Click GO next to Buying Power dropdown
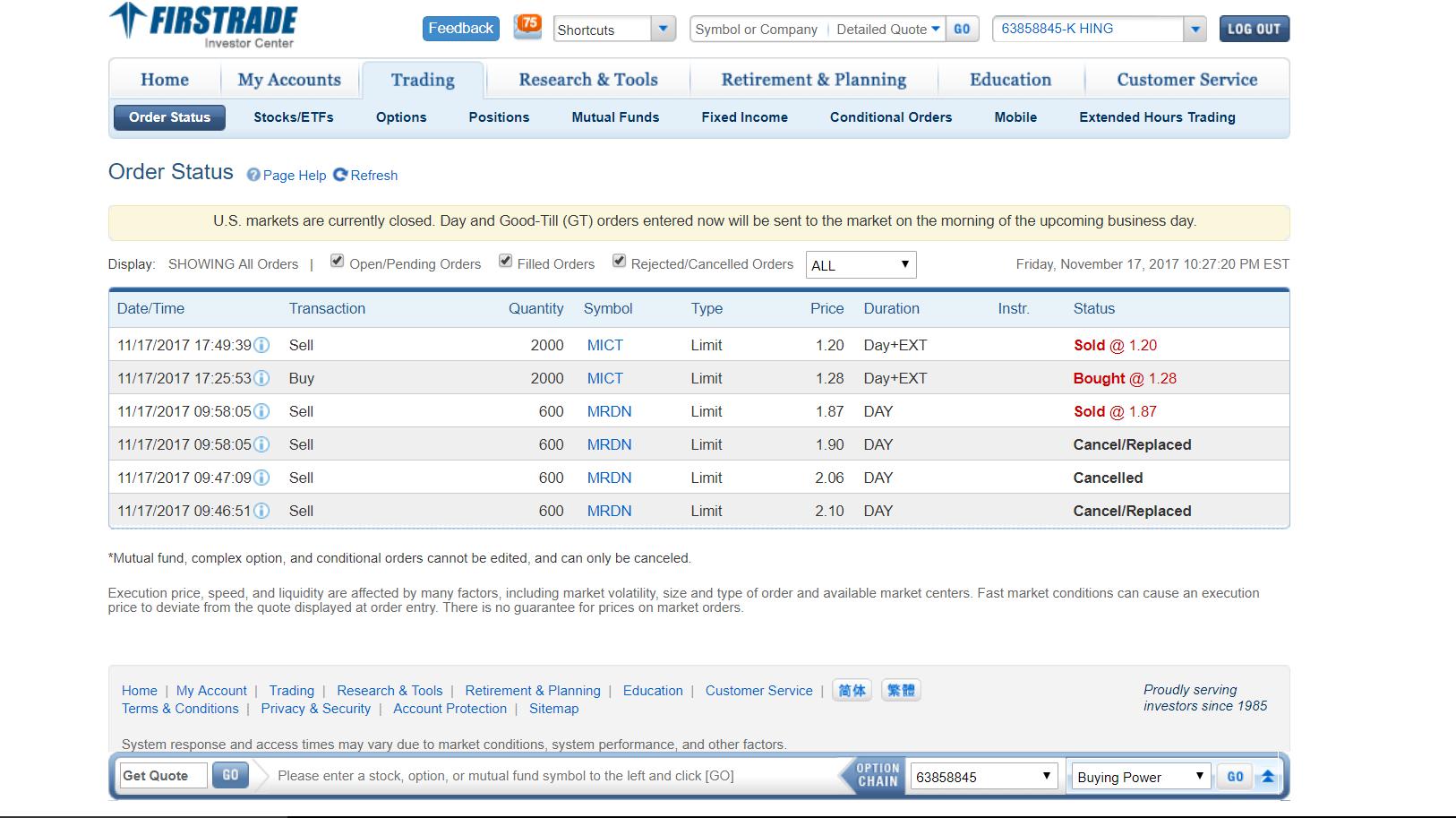The image size is (1456, 818). click(x=1235, y=777)
